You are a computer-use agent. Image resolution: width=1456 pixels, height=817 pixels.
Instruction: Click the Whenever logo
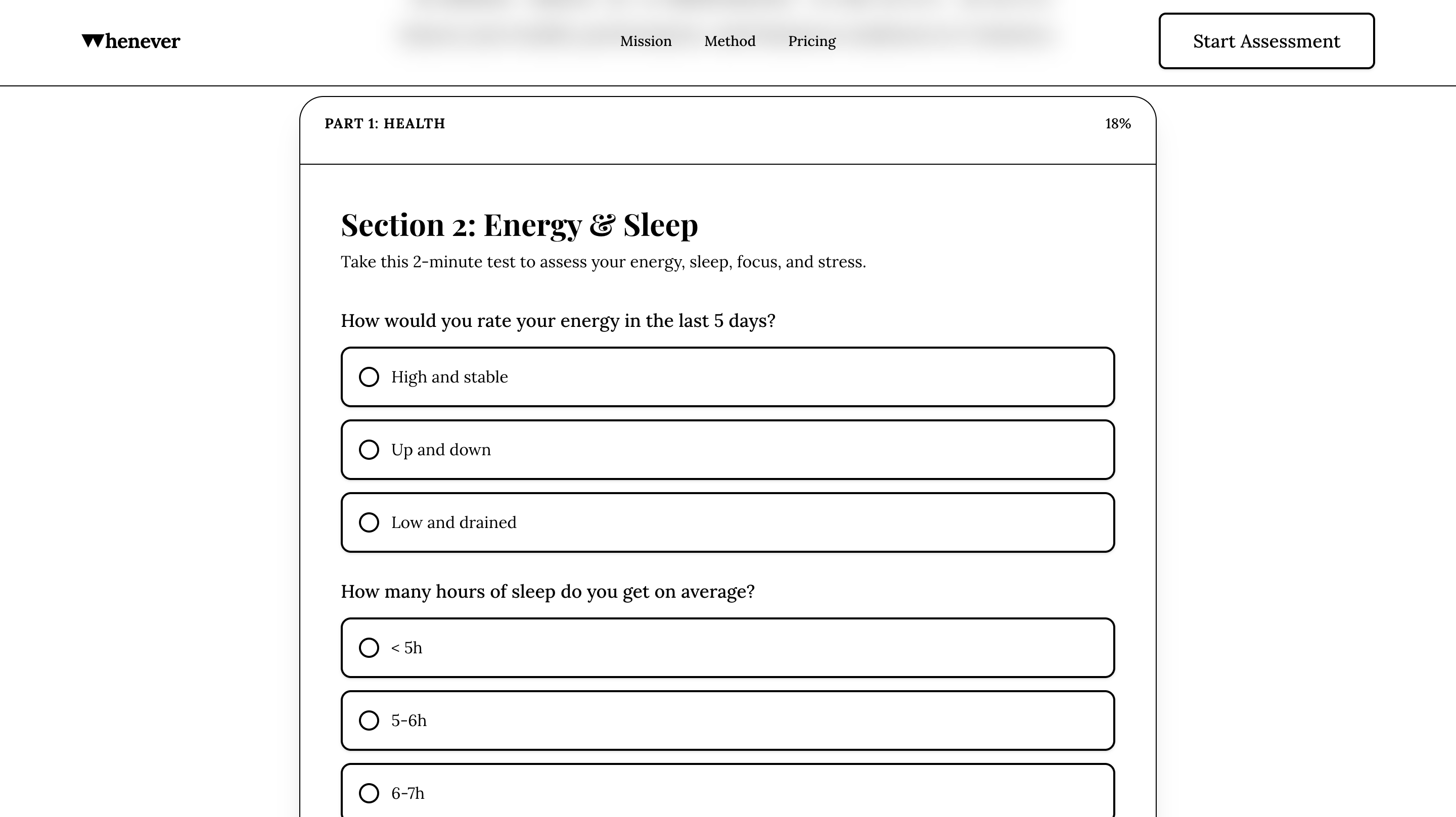tap(130, 41)
